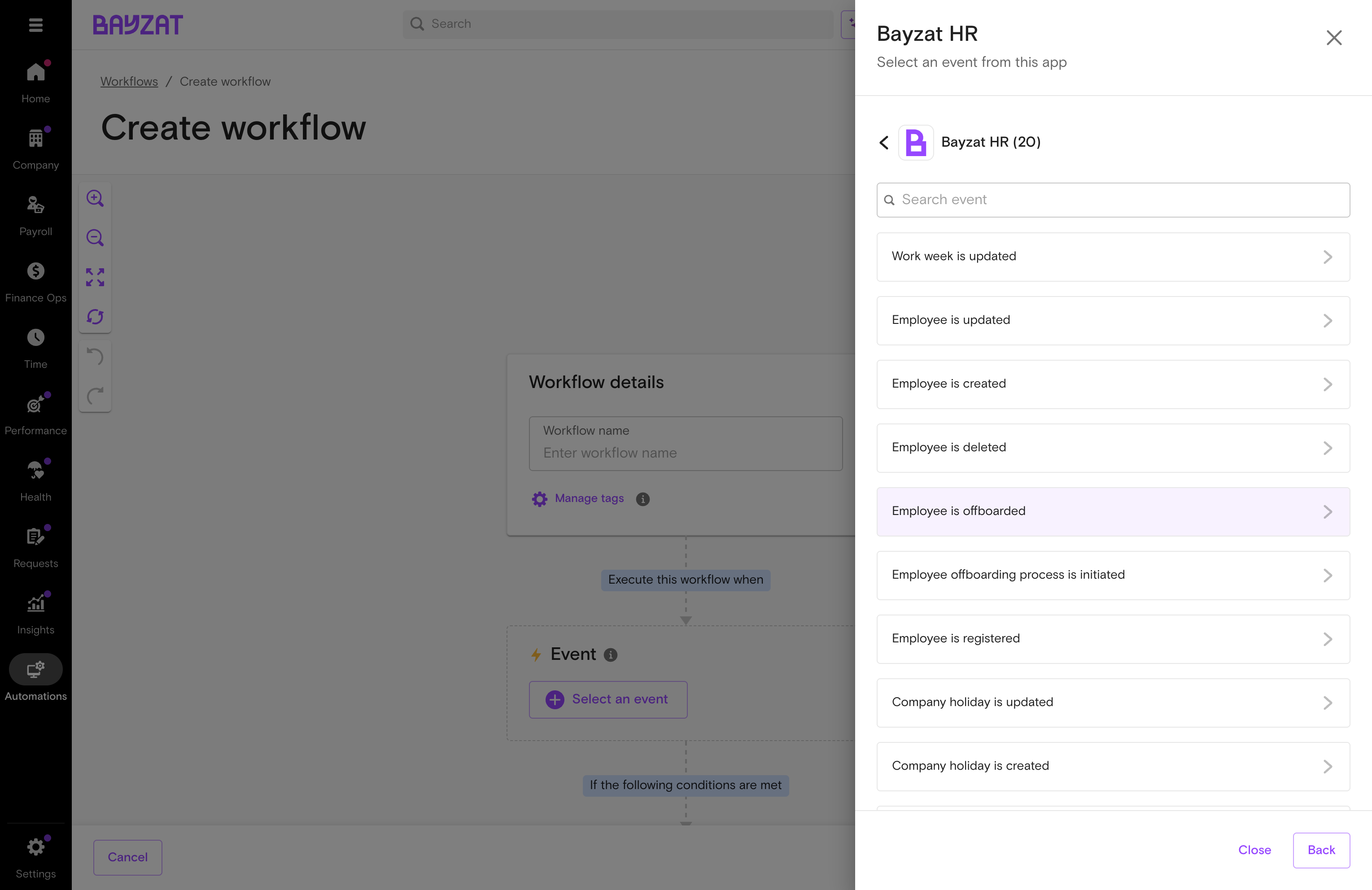The image size is (1372, 890).
Task: Open Company section in sidebar
Action: [36, 149]
